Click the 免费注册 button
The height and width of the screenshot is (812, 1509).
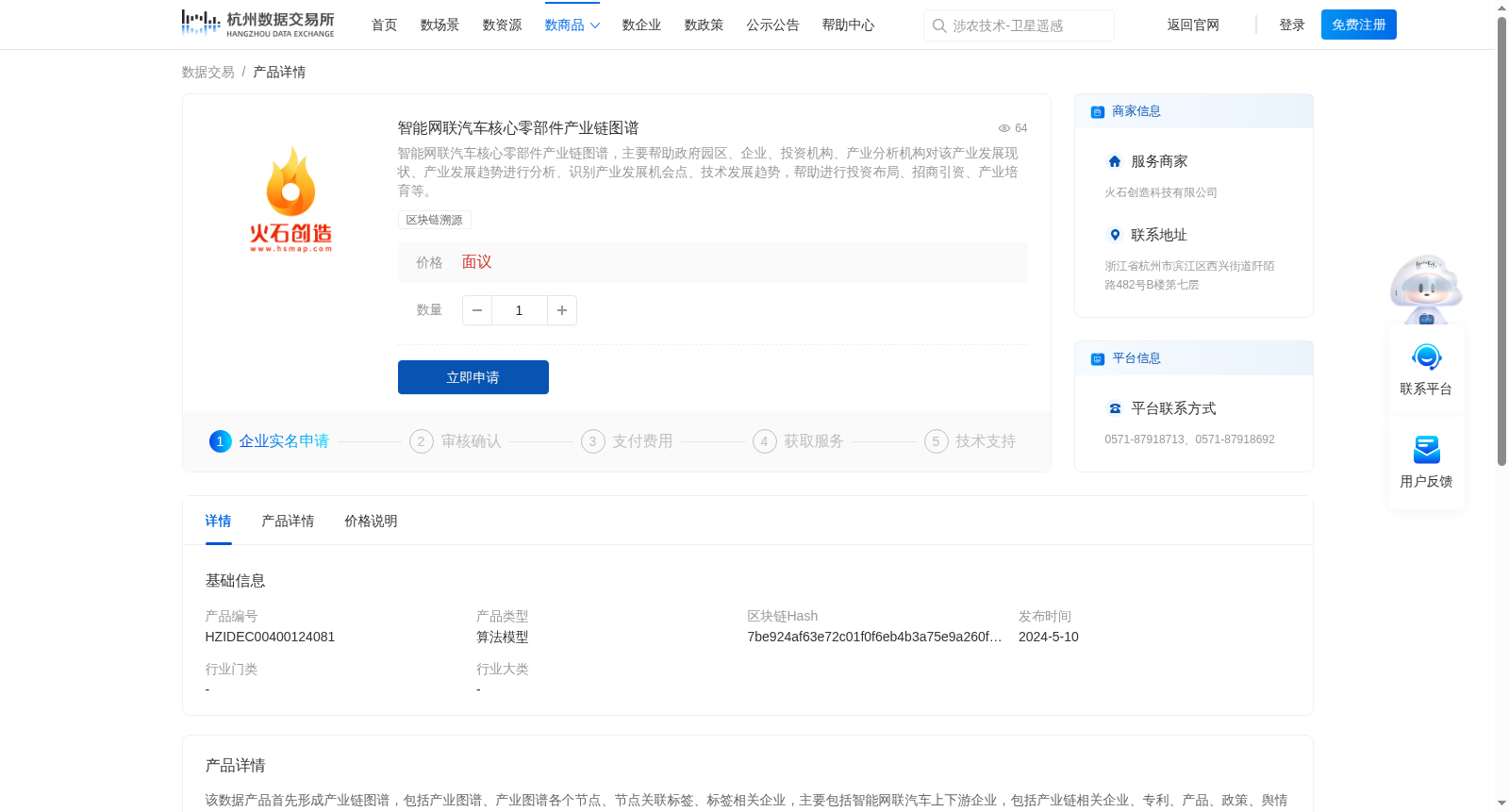(x=1359, y=25)
